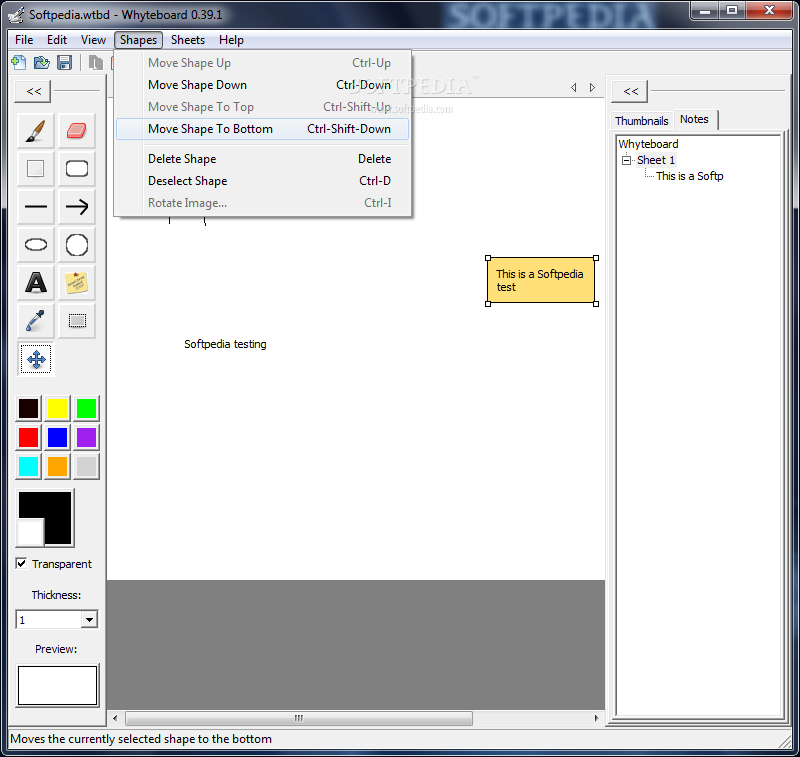Select the Line tool
This screenshot has height=757, width=800.
point(36,207)
